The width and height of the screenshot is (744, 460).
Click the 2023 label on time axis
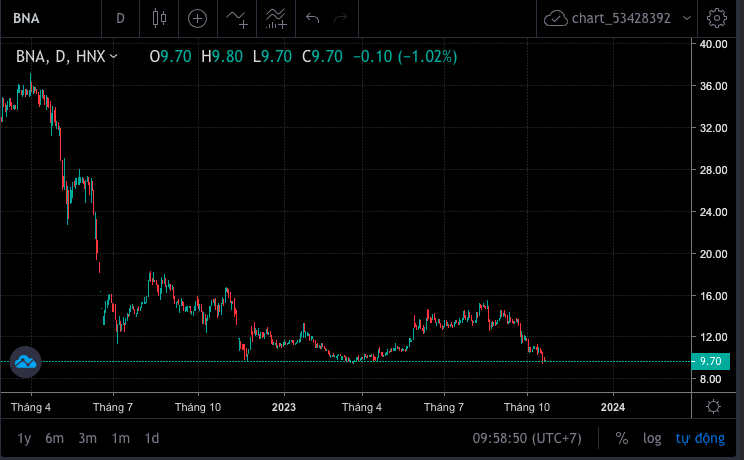284,407
